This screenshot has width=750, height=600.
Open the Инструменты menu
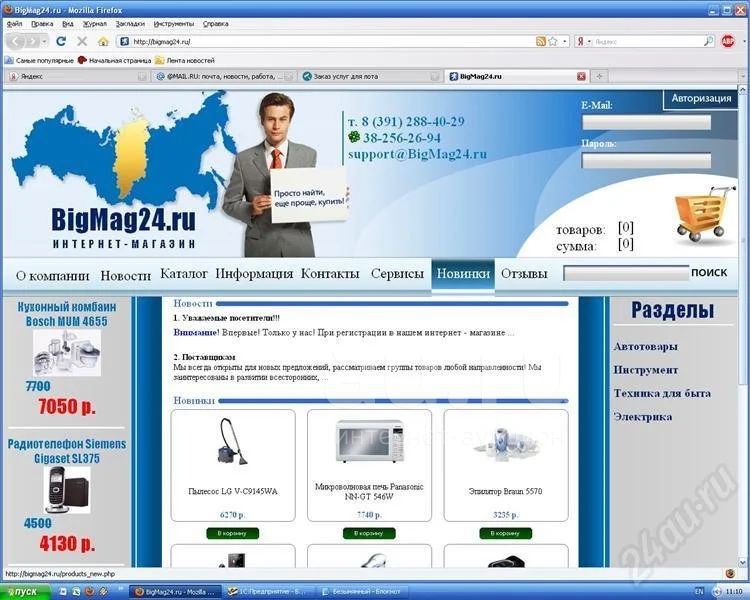point(174,23)
